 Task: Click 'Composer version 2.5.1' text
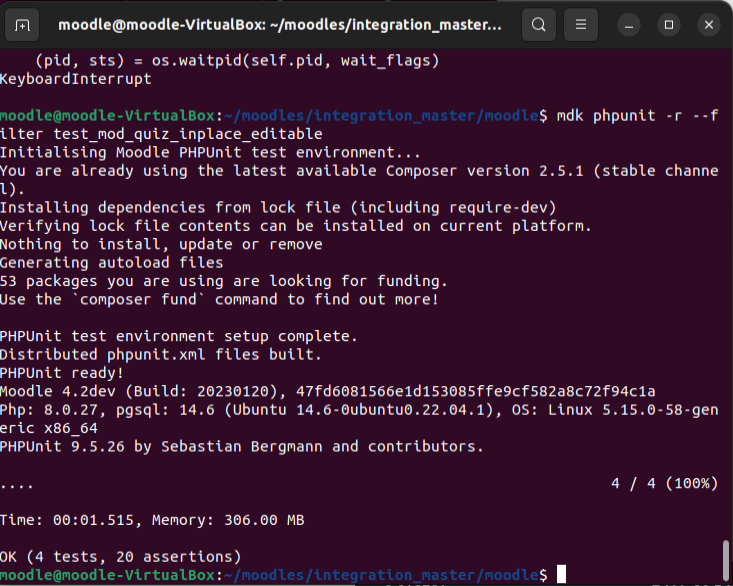click(x=485, y=171)
